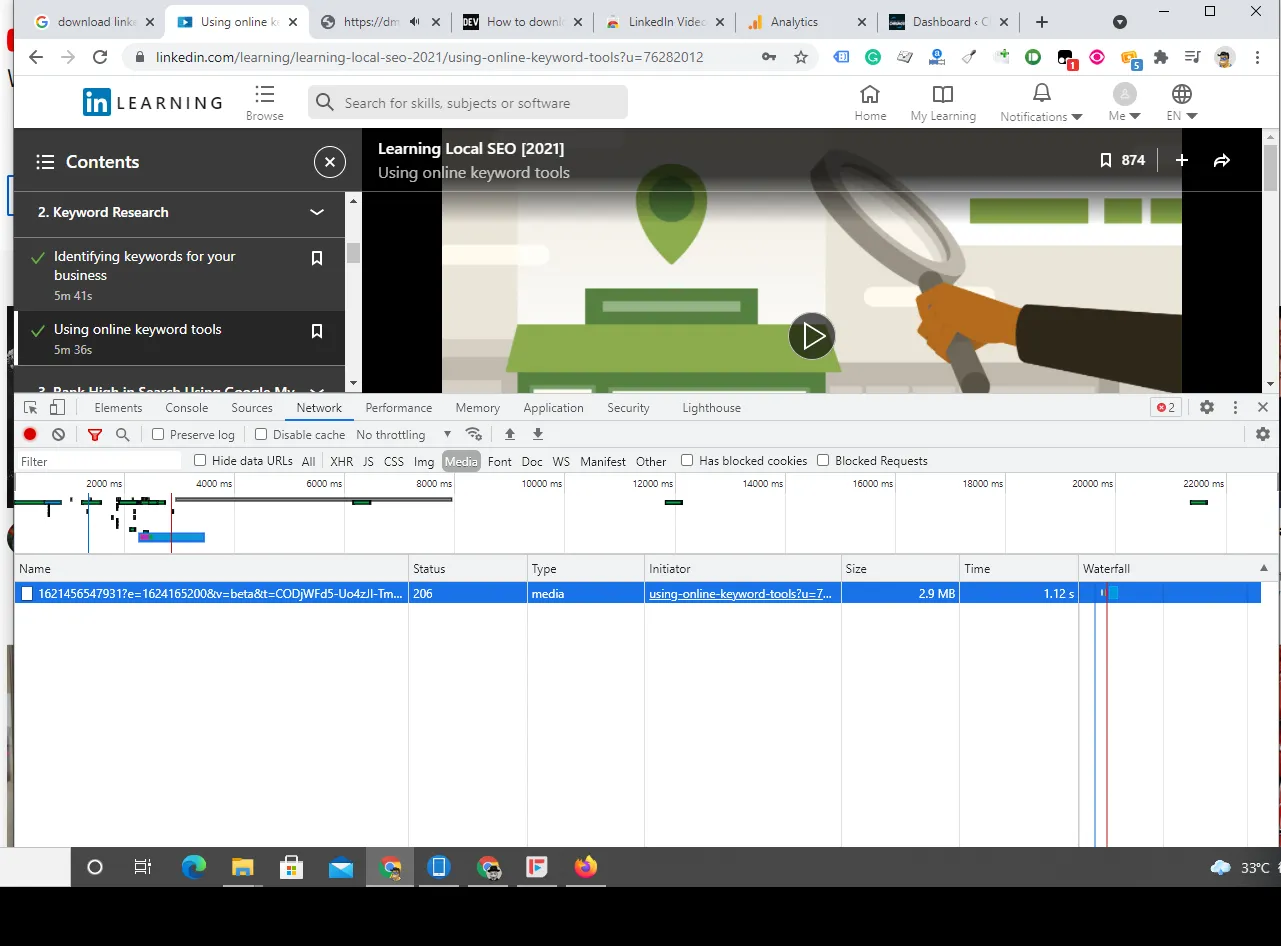The height and width of the screenshot is (946, 1281).
Task: Select the Img filter type
Action: pos(424,461)
